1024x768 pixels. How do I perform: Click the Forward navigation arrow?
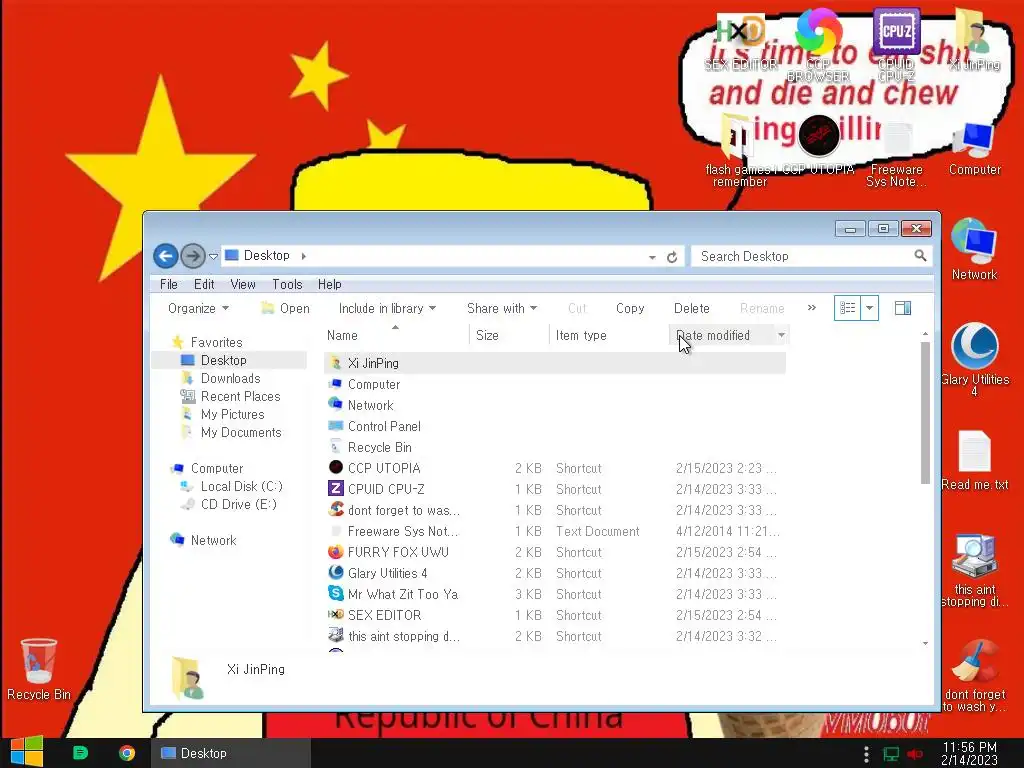click(193, 256)
